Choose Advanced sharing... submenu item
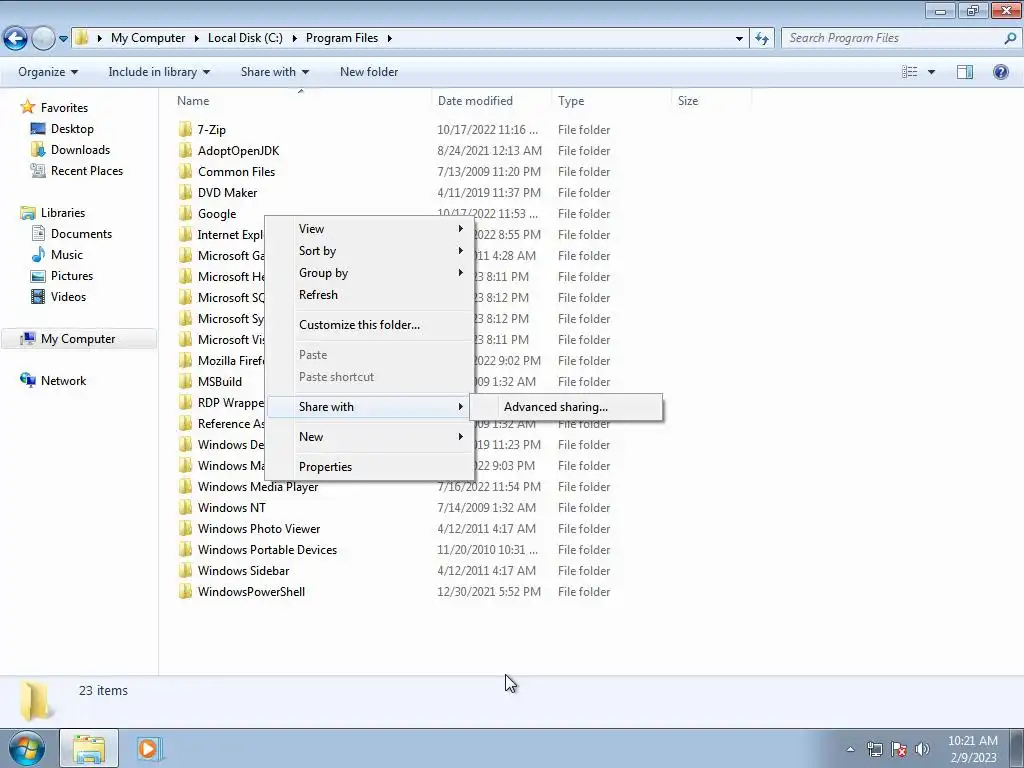The image size is (1024, 768). [566, 407]
